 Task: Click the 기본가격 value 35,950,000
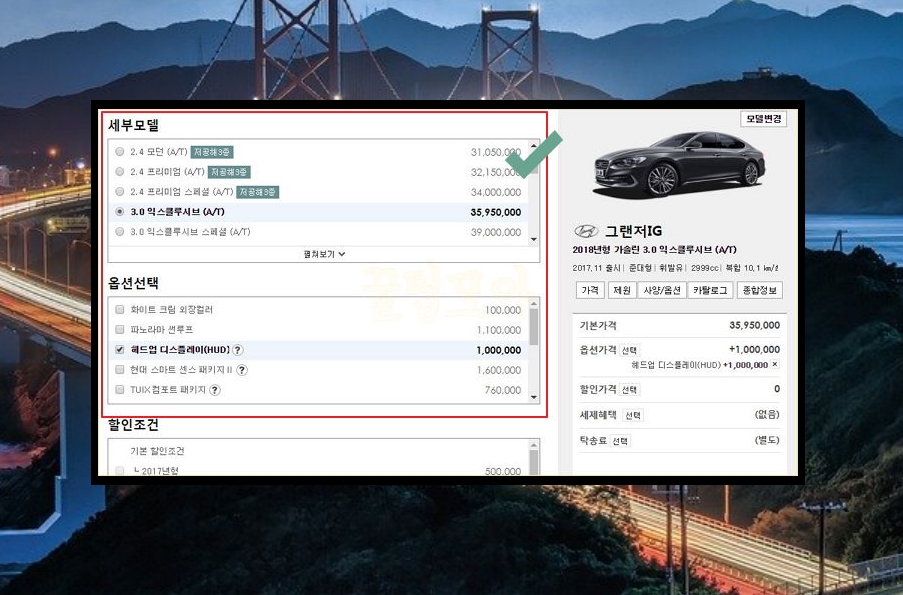(754, 325)
